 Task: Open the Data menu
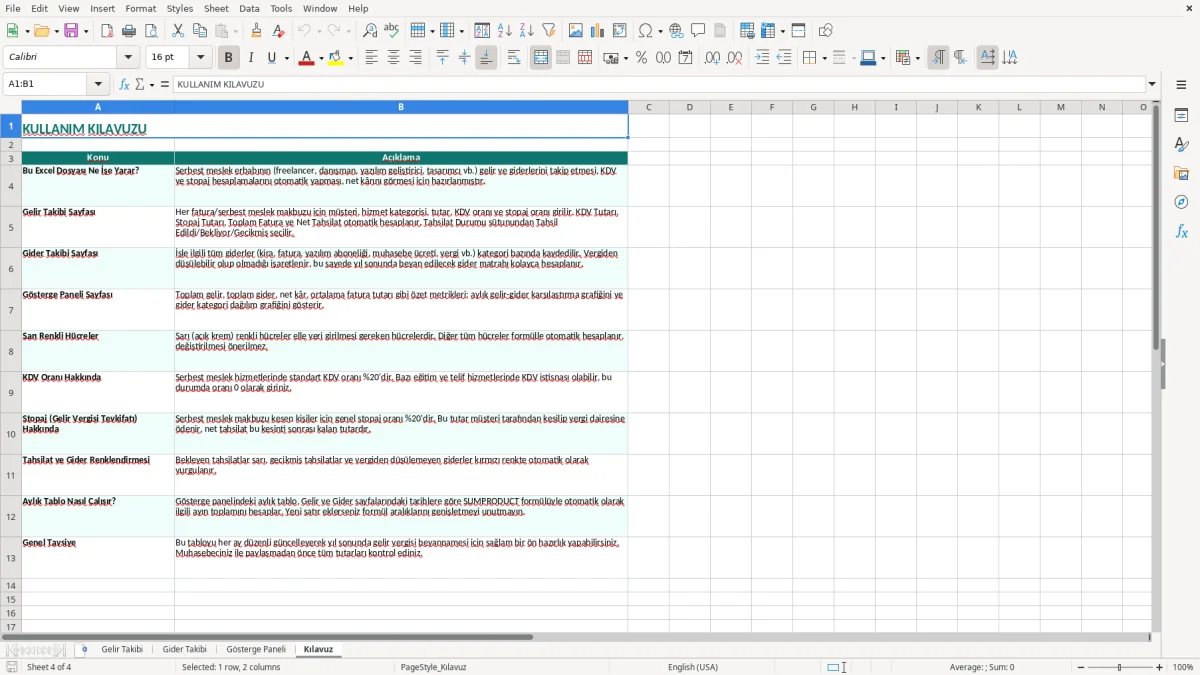click(249, 8)
